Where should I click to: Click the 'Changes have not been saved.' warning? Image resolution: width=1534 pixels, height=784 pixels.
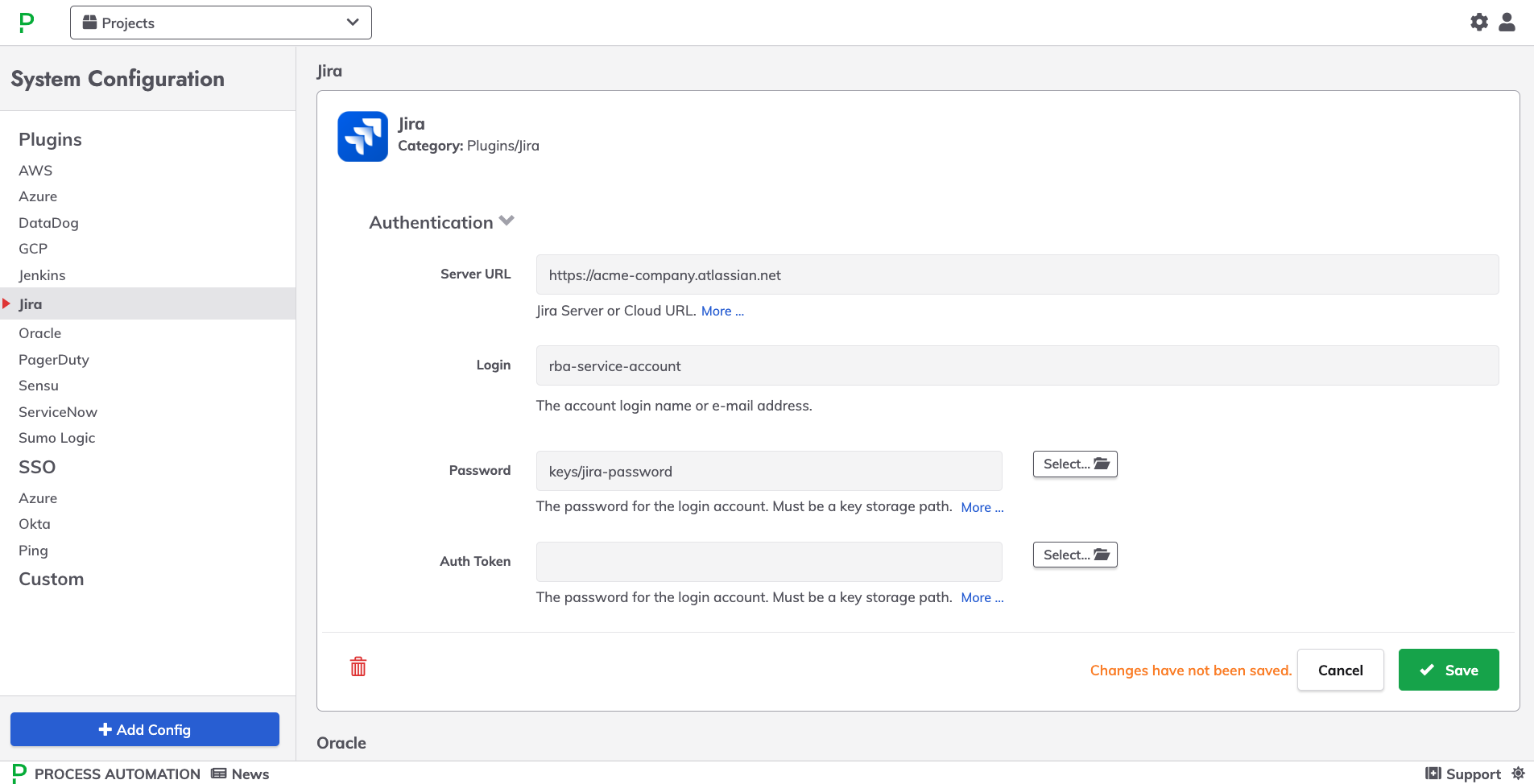pyautogui.click(x=1191, y=671)
